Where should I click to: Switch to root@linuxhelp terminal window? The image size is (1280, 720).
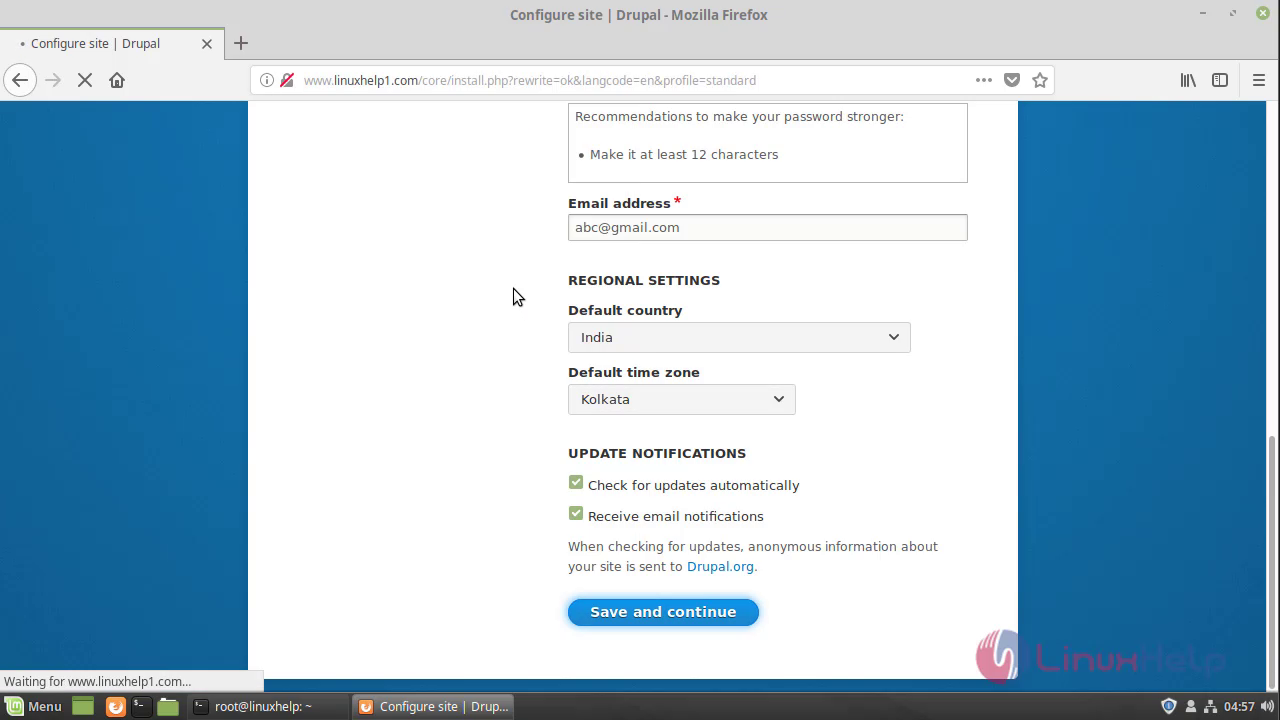(268, 706)
